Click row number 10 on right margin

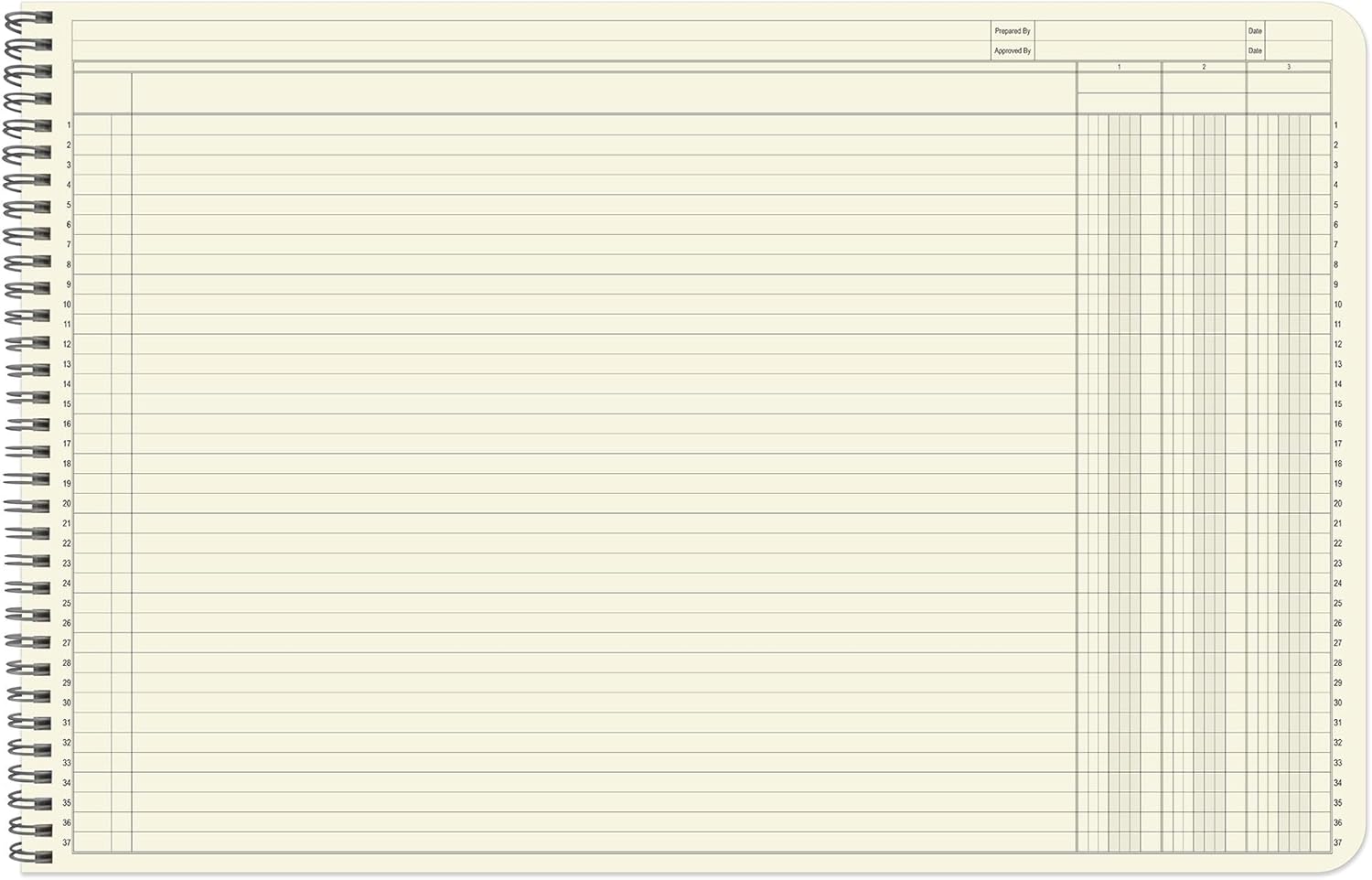[1338, 305]
